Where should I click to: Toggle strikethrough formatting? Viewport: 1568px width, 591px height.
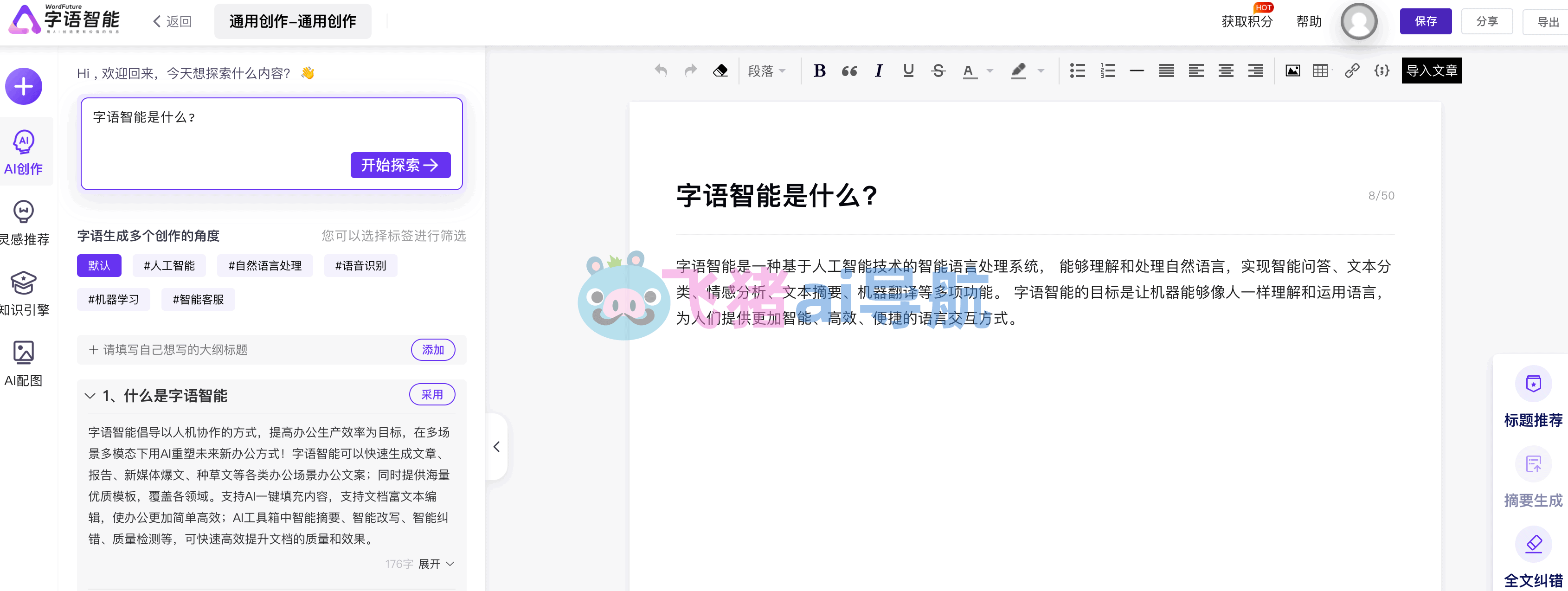click(938, 71)
